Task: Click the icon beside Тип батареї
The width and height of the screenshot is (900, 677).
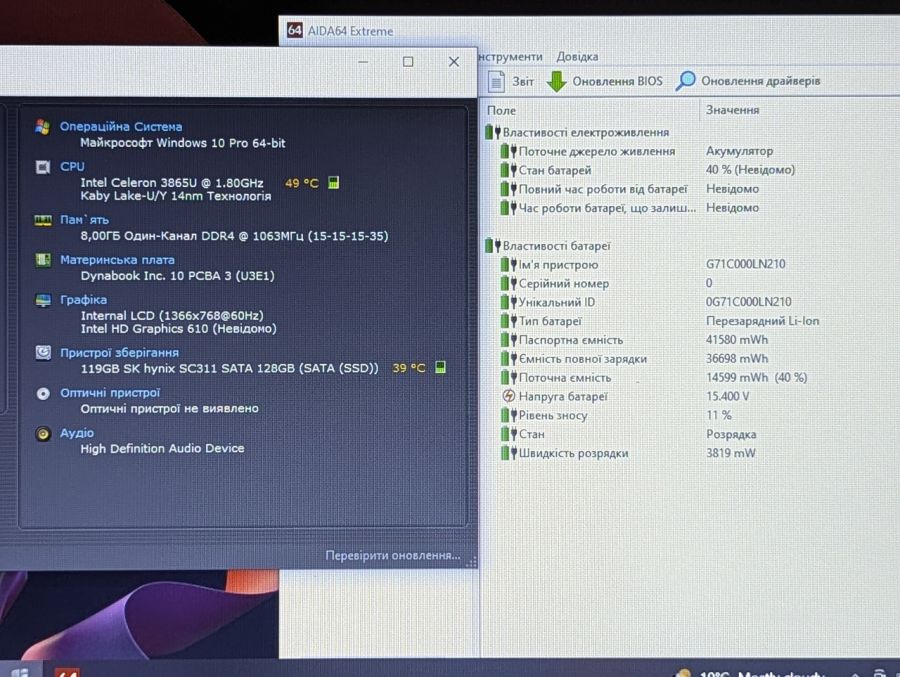Action: [x=508, y=321]
